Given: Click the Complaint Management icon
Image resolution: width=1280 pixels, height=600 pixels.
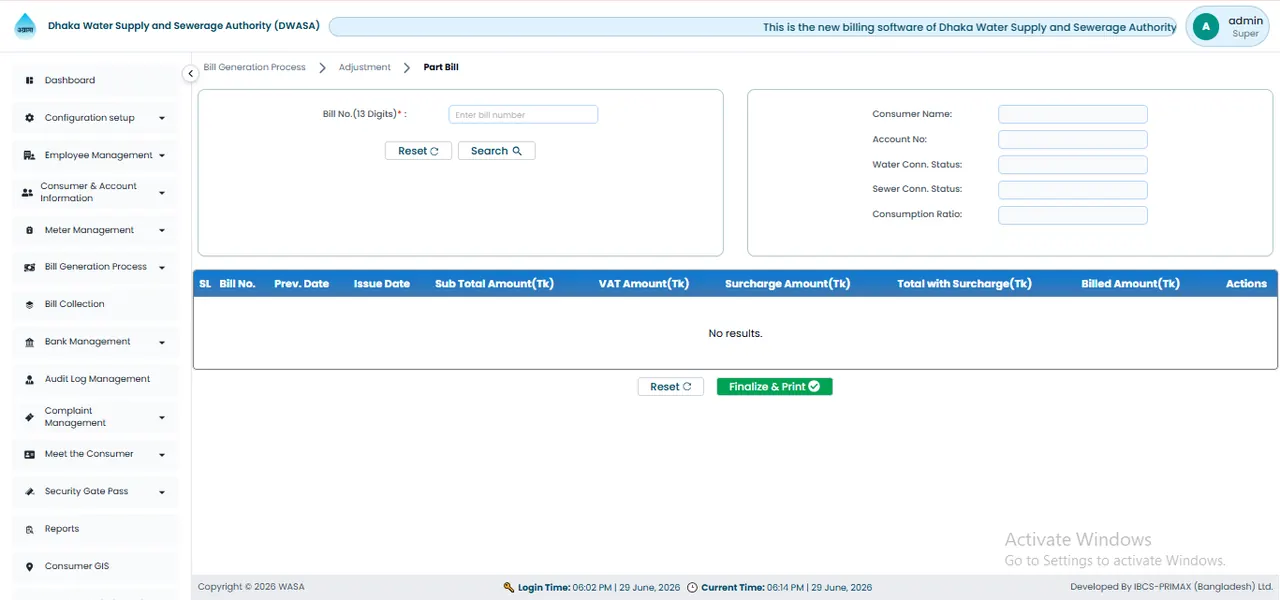Looking at the screenshot, I should (29, 417).
